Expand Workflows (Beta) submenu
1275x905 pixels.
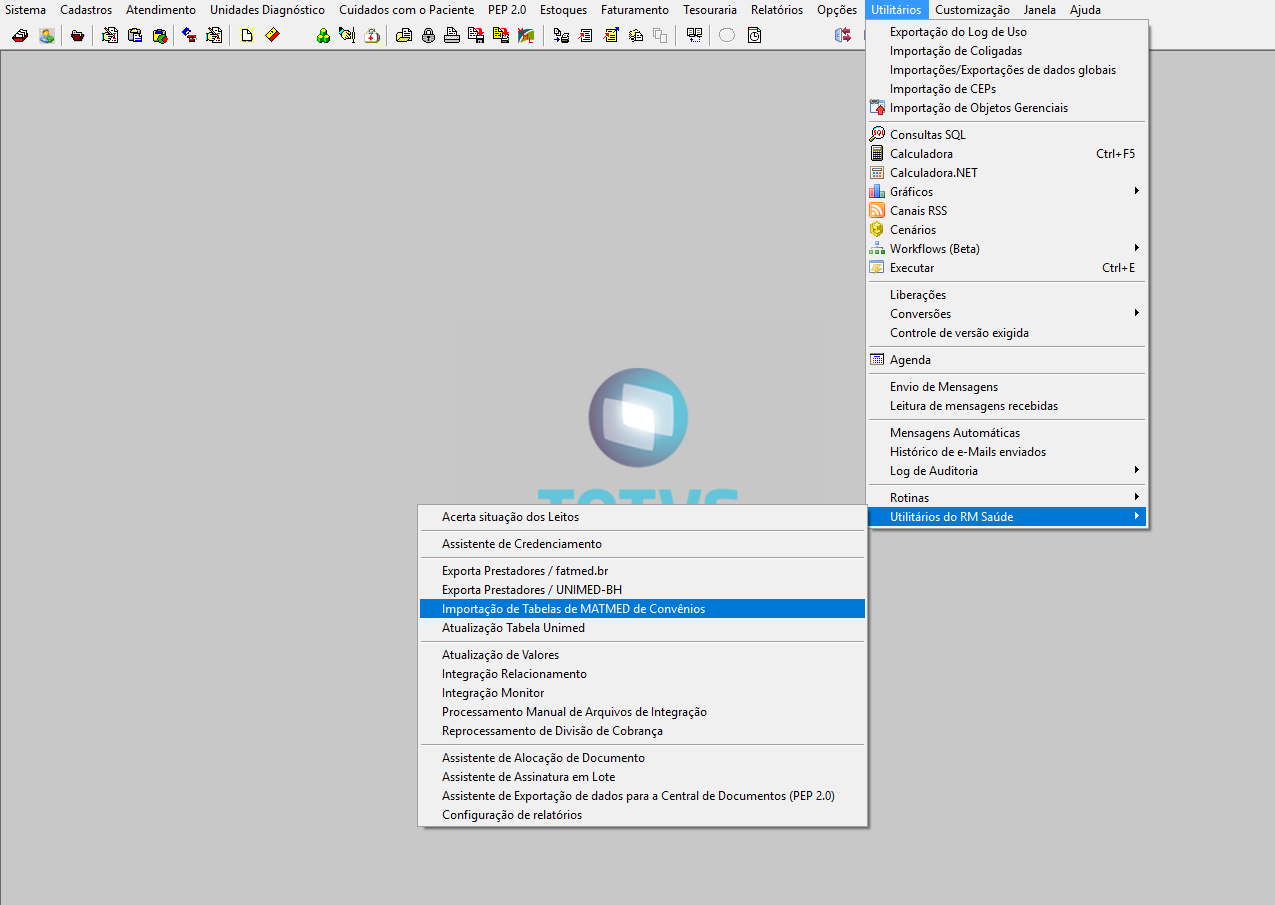pyautogui.click(x=1007, y=249)
